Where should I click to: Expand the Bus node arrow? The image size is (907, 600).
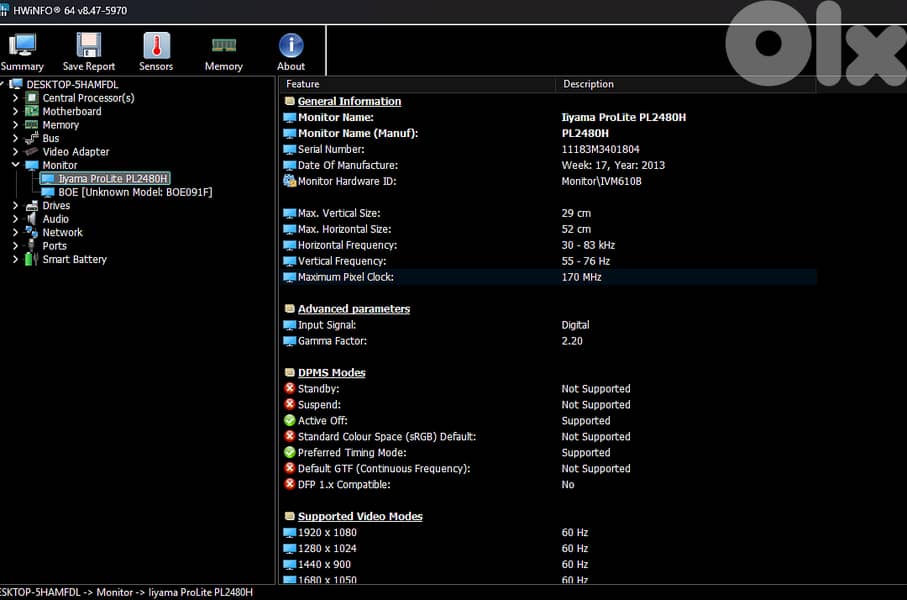pos(16,138)
